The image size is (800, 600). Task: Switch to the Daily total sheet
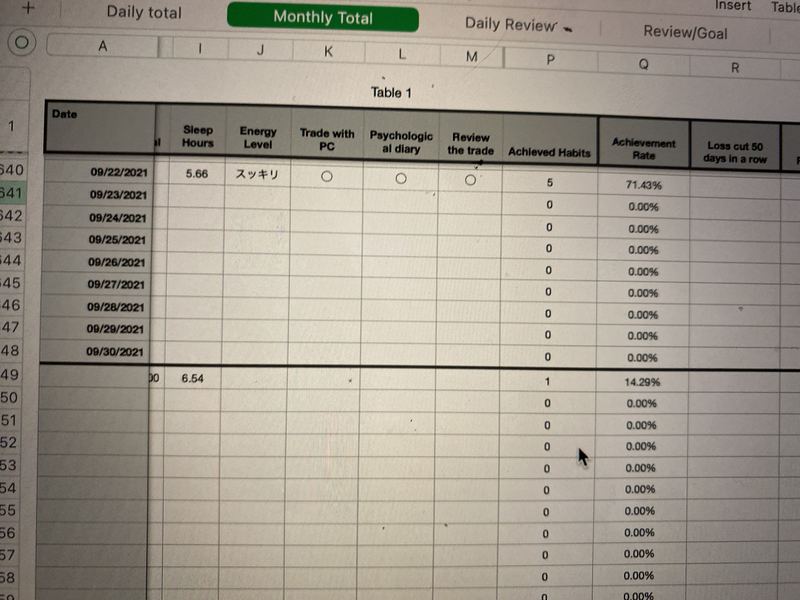(x=144, y=13)
